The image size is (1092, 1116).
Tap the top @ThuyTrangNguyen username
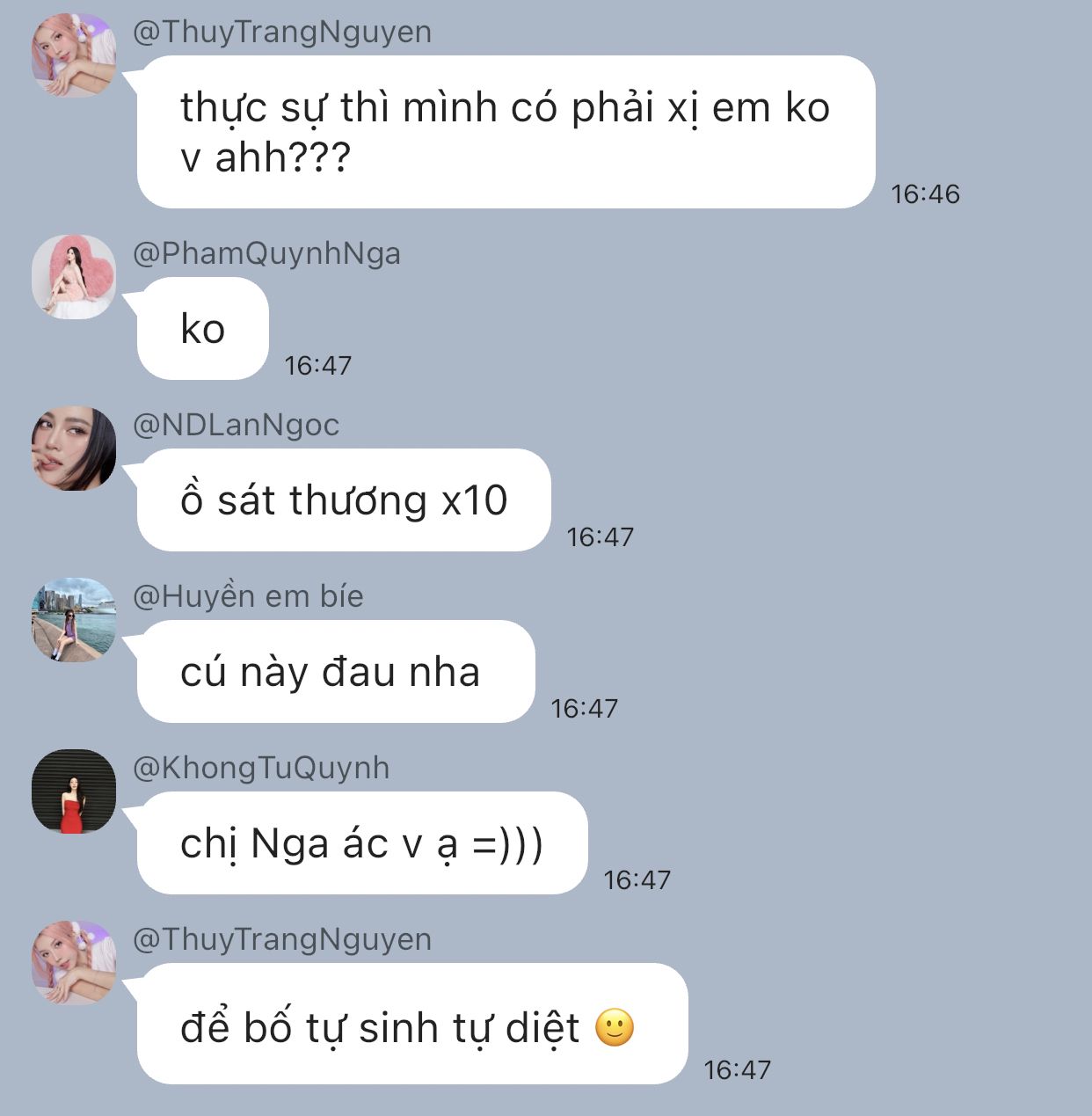282,32
